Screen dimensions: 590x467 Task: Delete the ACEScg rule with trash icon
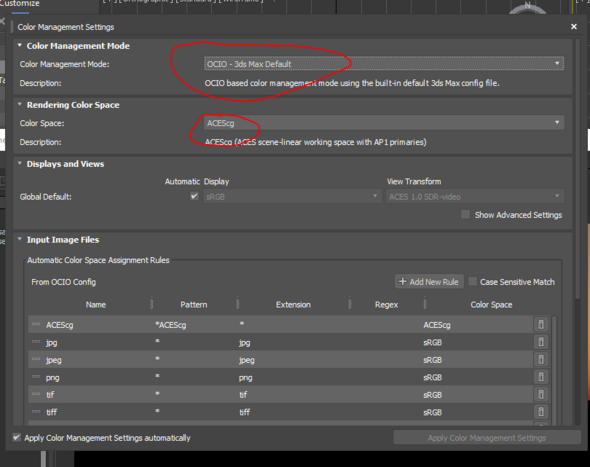click(541, 324)
